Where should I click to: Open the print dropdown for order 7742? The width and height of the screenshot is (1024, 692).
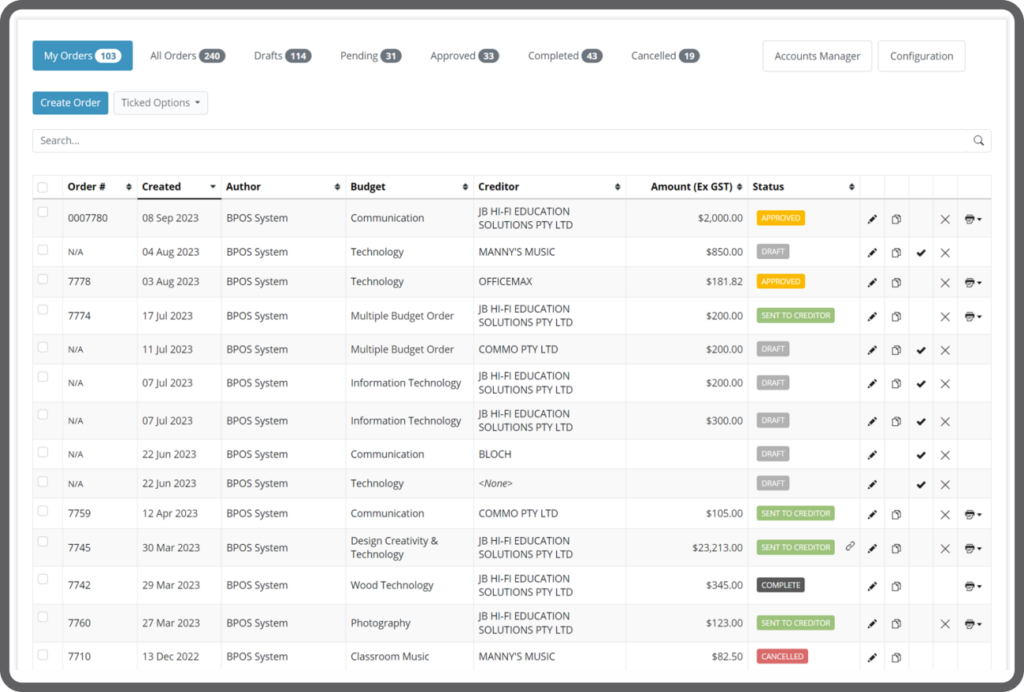point(972,586)
